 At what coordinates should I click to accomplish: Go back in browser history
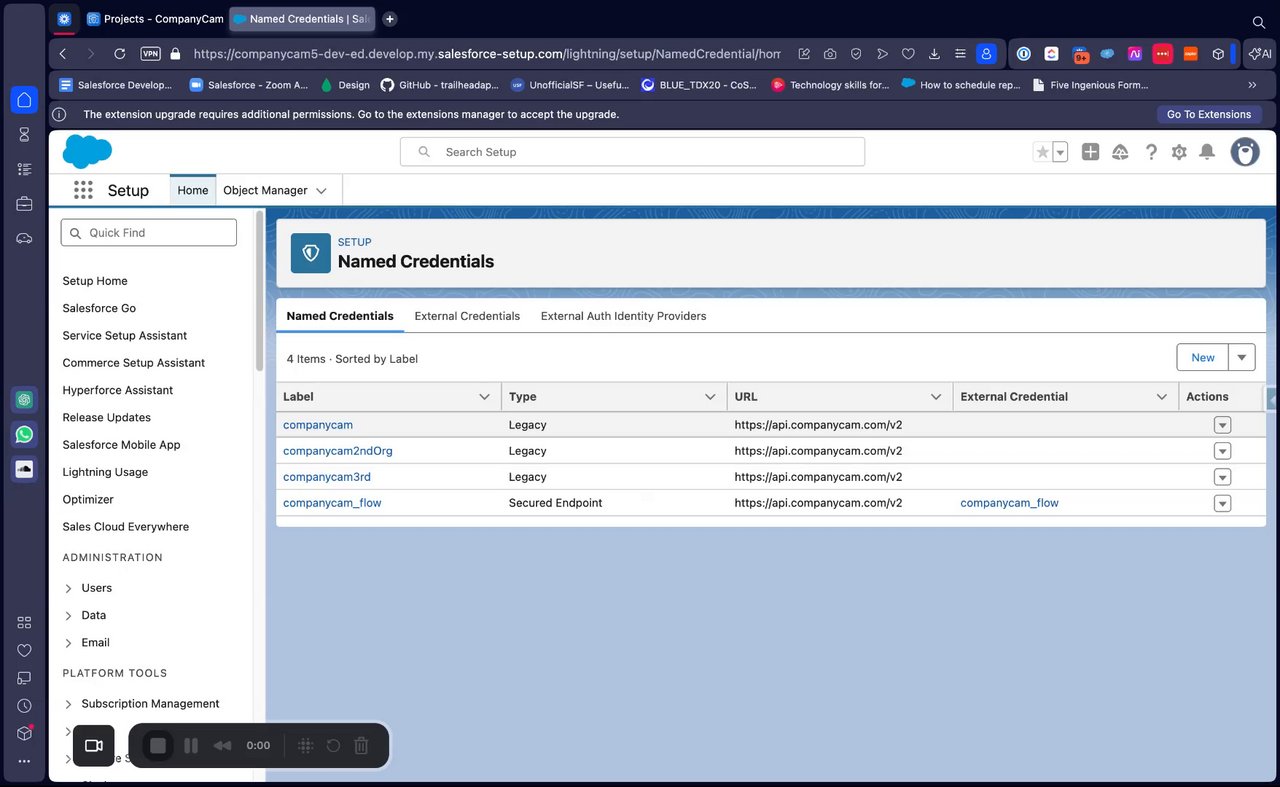click(63, 54)
